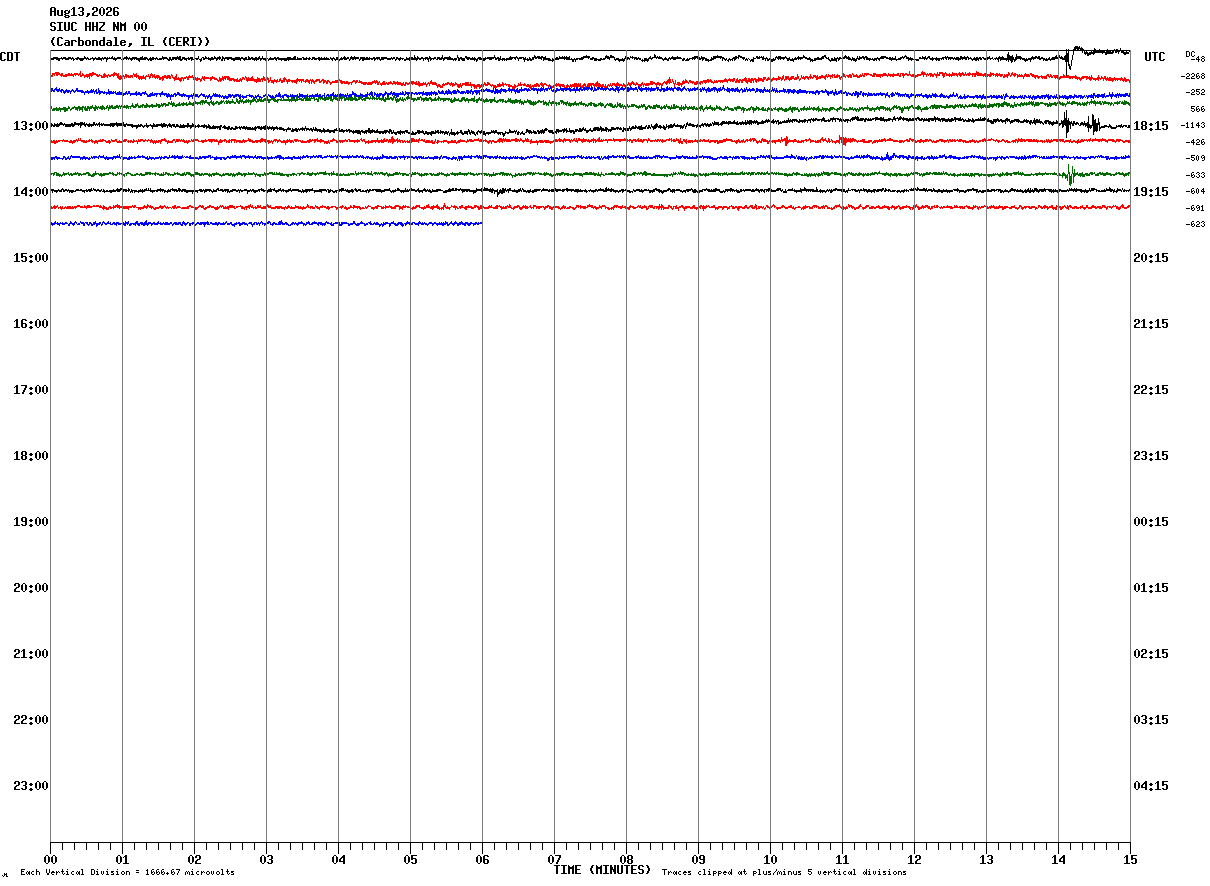
Task: Click the 21:00 CDT hour label
Action: tap(30, 654)
